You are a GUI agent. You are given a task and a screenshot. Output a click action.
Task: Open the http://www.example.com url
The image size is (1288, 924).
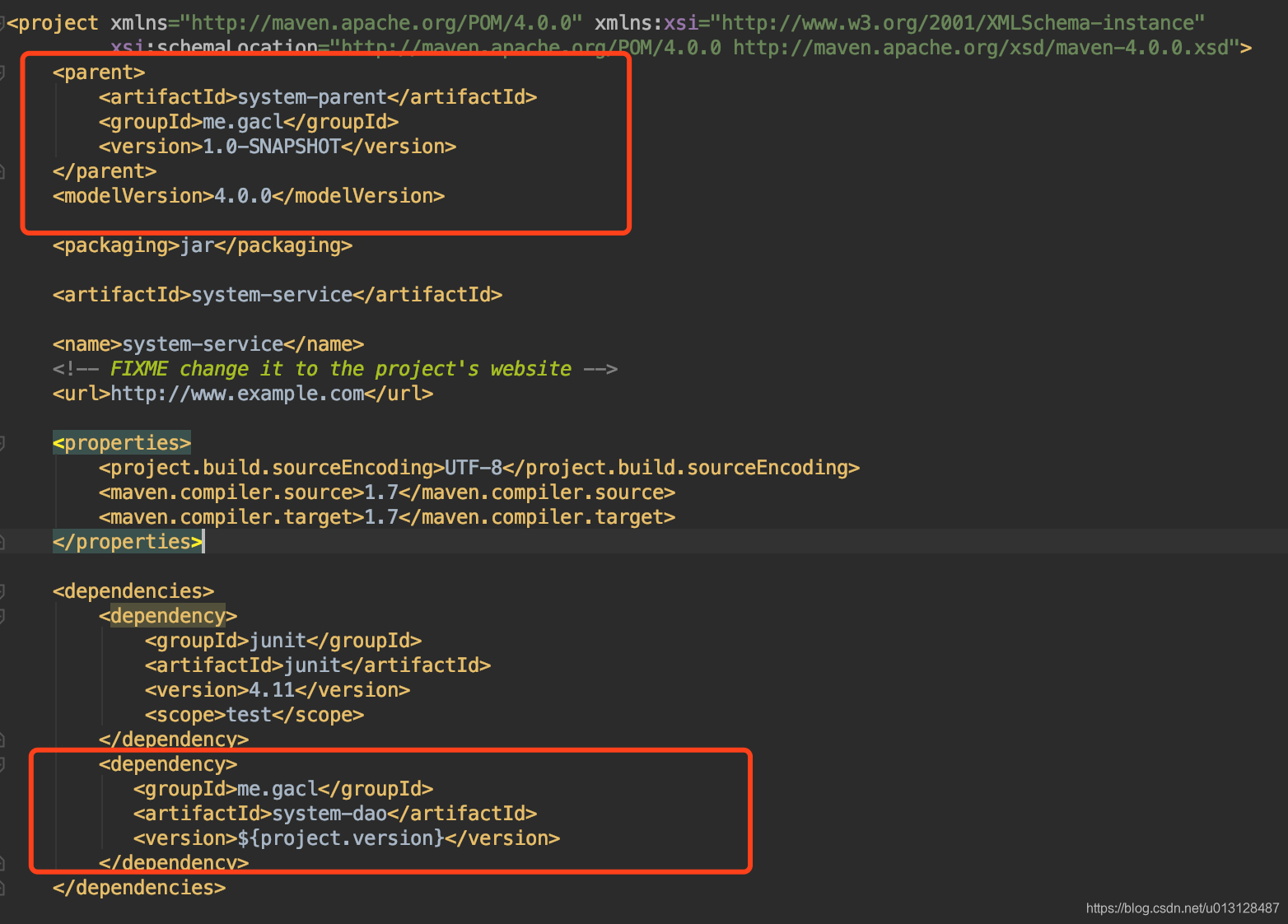[x=237, y=394]
